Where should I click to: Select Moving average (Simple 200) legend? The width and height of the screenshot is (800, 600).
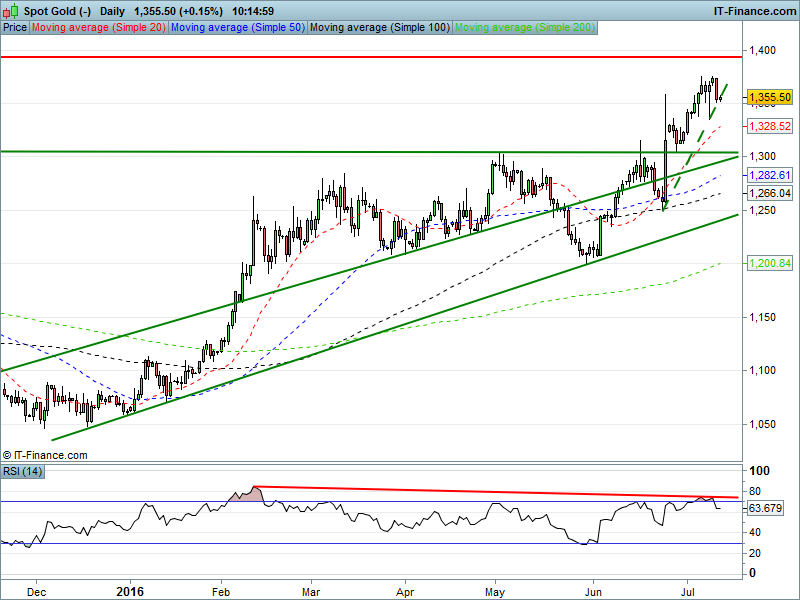tap(524, 28)
